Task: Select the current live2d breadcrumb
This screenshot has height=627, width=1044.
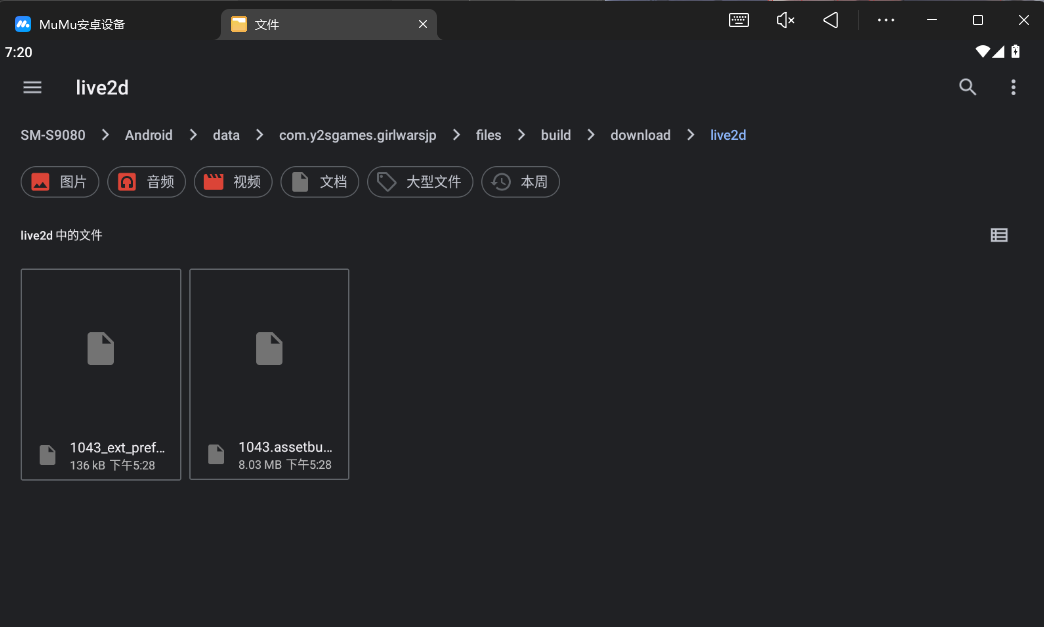Action: click(x=728, y=135)
